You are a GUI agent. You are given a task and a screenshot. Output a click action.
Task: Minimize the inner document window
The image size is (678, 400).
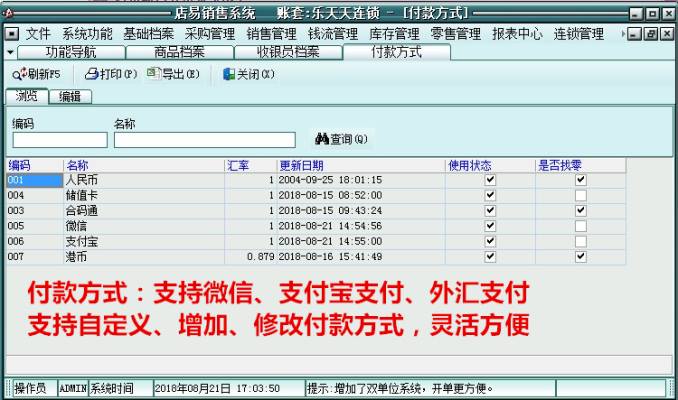(634, 34)
